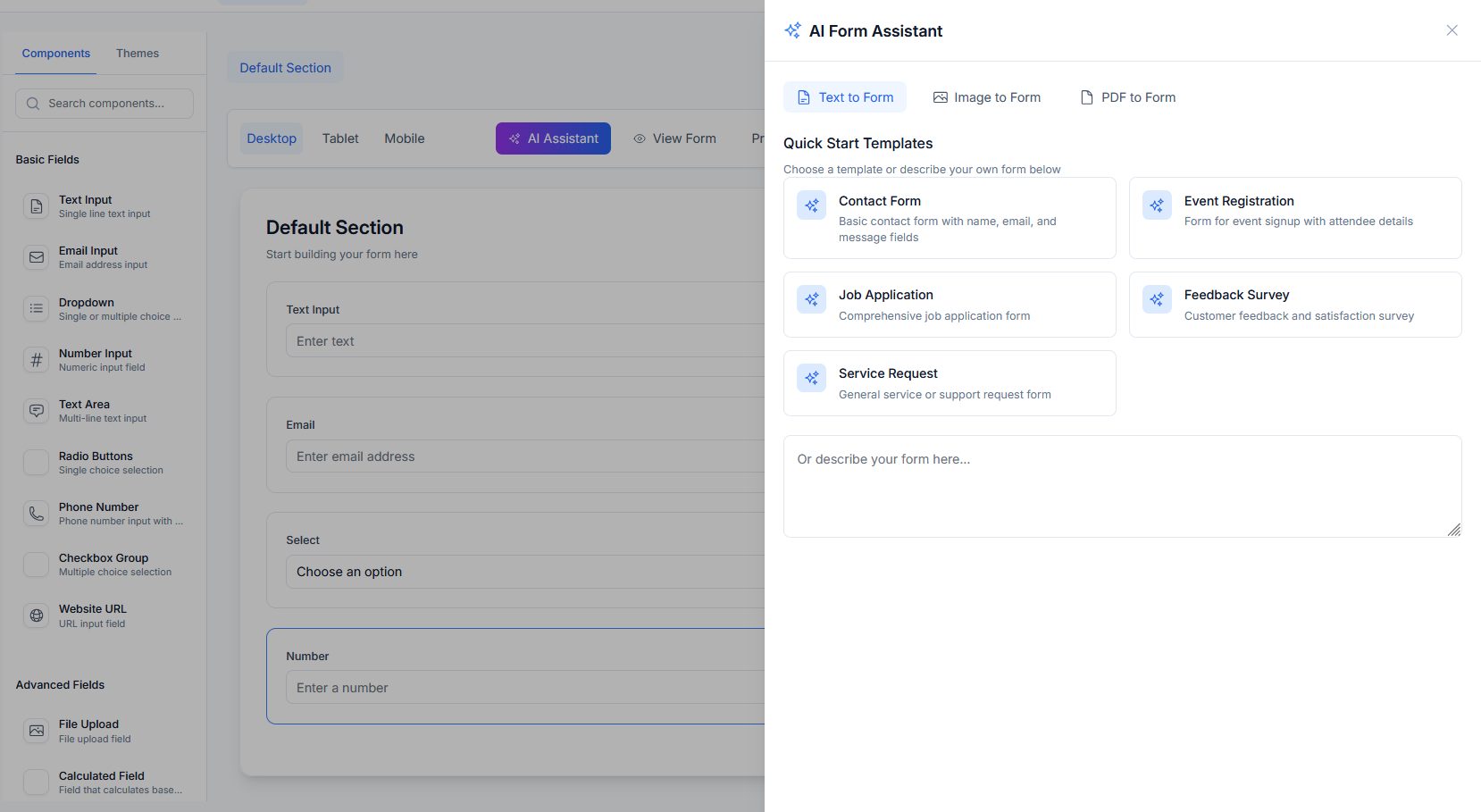The image size is (1481, 812).
Task: Click the Website URL globe icon
Action: tap(37, 615)
